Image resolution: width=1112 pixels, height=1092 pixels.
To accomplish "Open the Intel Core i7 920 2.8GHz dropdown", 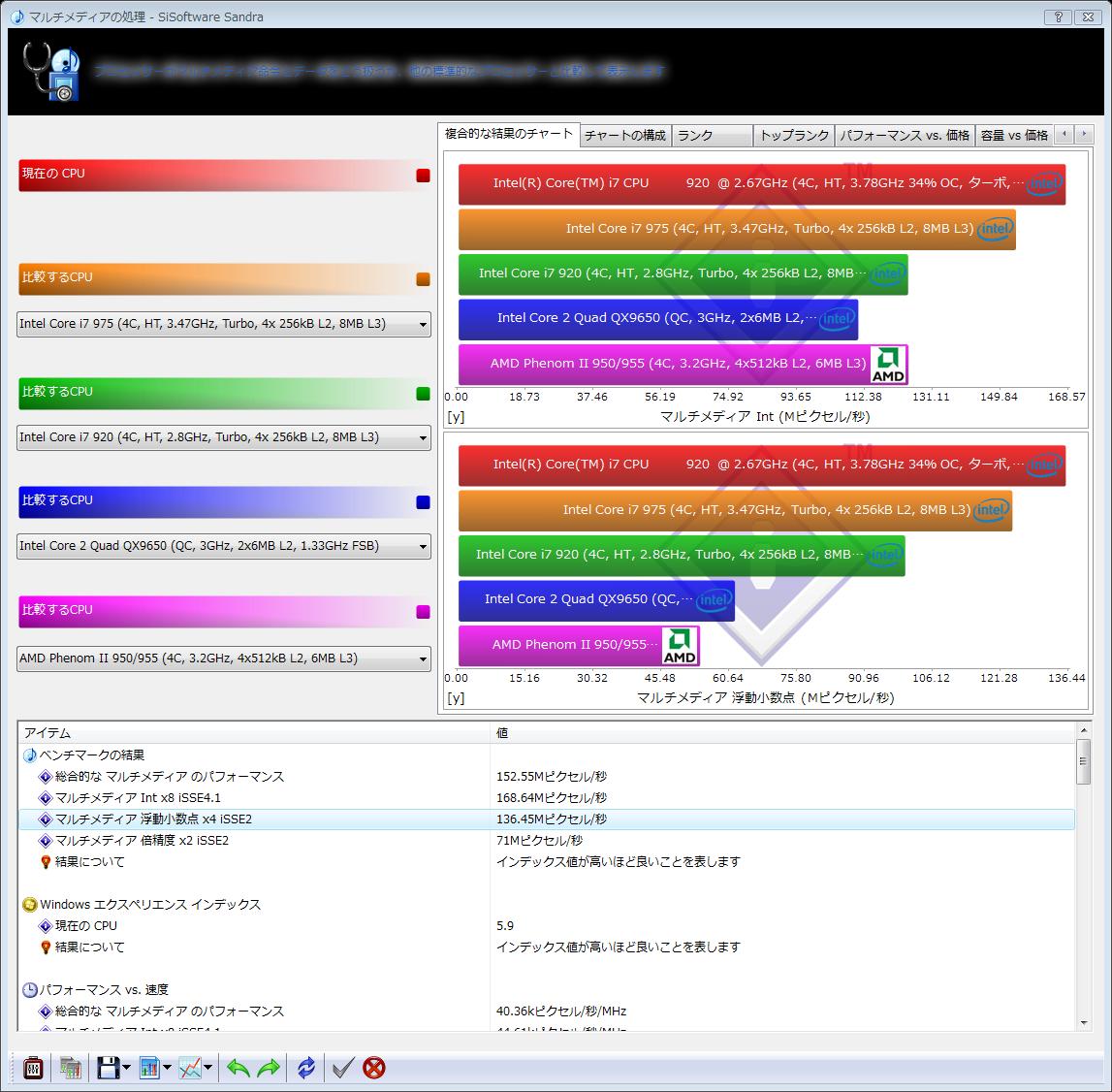I will [x=223, y=437].
